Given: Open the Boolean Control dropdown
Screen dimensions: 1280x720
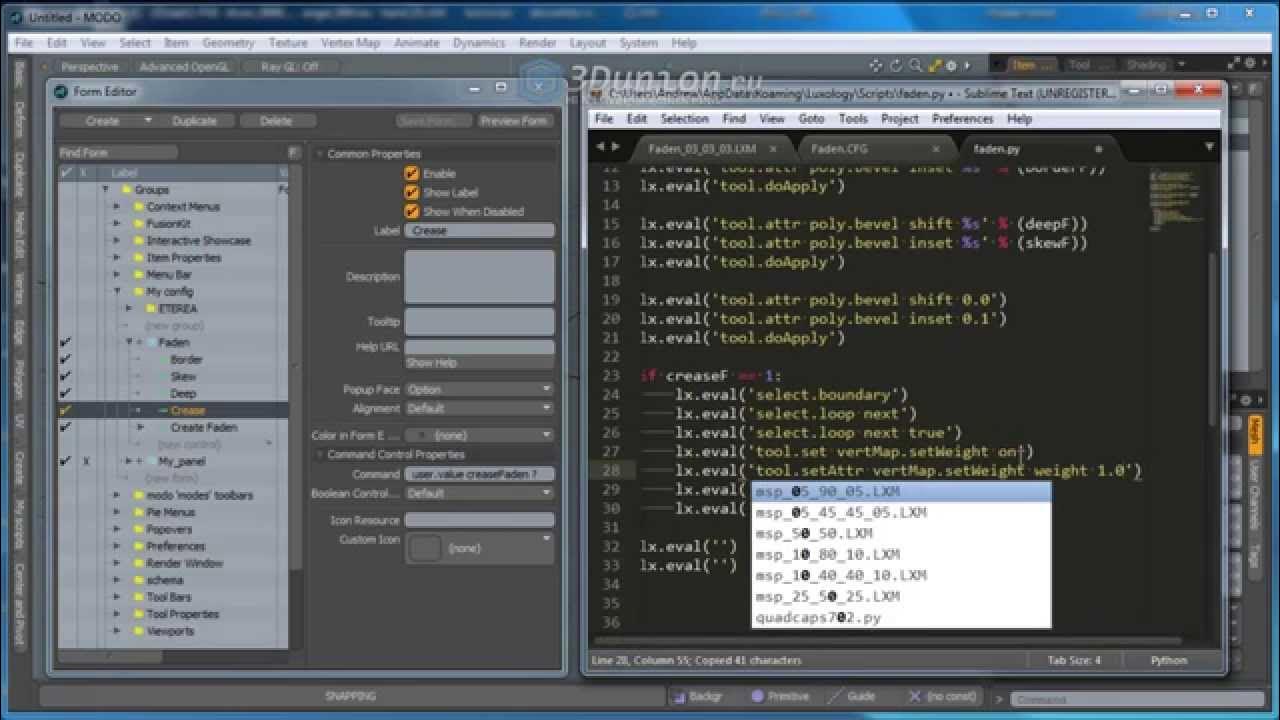Looking at the screenshot, I should [479, 493].
